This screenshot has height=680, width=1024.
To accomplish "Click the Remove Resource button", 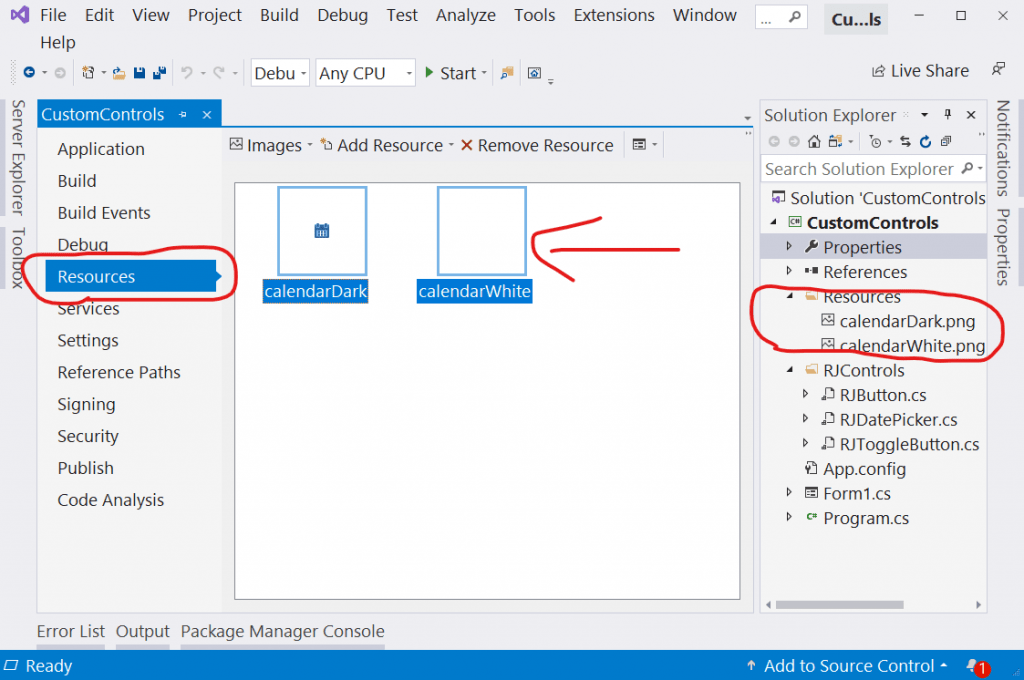I will 537,144.
